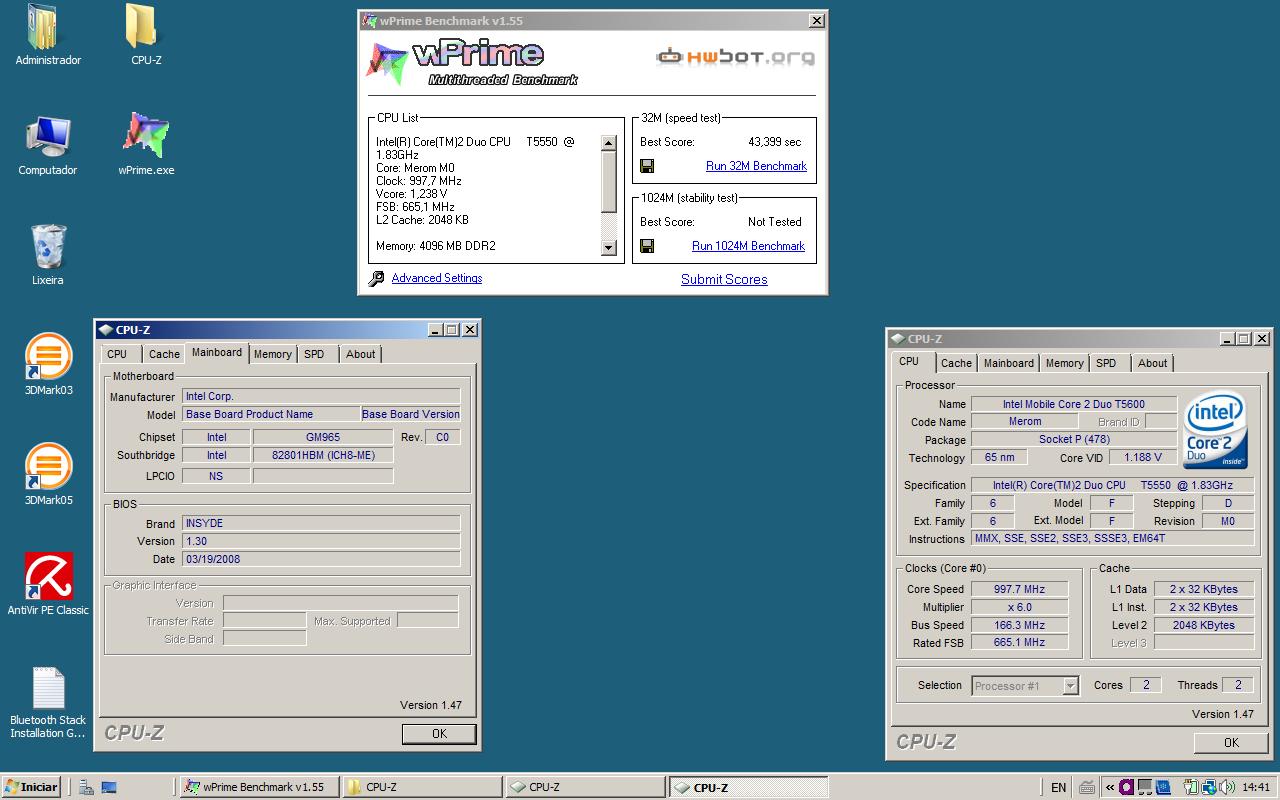
Task: Click the floppy save icon beside Run 32M Benchmark
Action: (x=647, y=166)
